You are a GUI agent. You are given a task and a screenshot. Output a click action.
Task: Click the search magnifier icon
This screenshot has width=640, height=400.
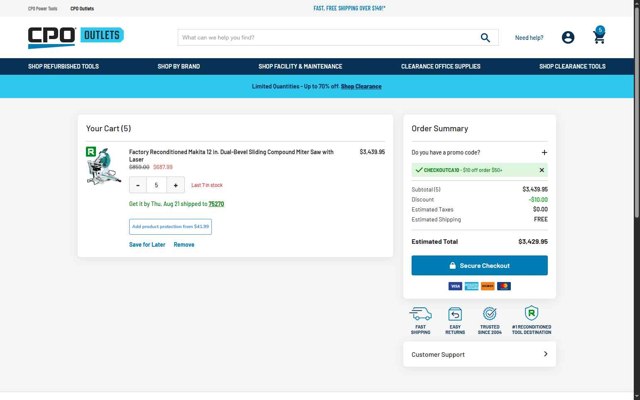coord(485,38)
